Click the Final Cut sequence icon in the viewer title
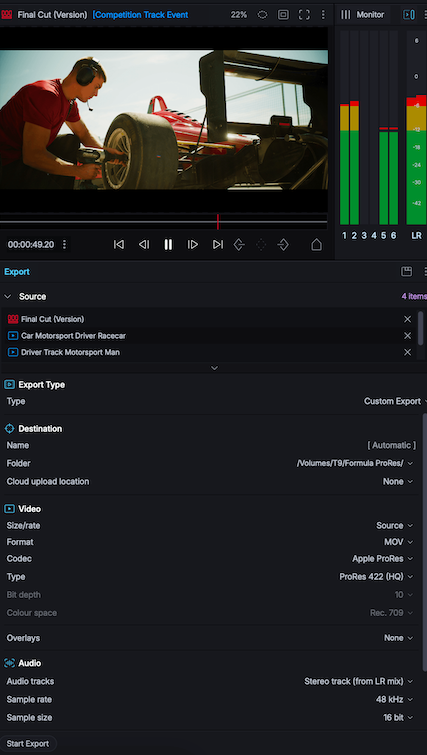 point(7,15)
